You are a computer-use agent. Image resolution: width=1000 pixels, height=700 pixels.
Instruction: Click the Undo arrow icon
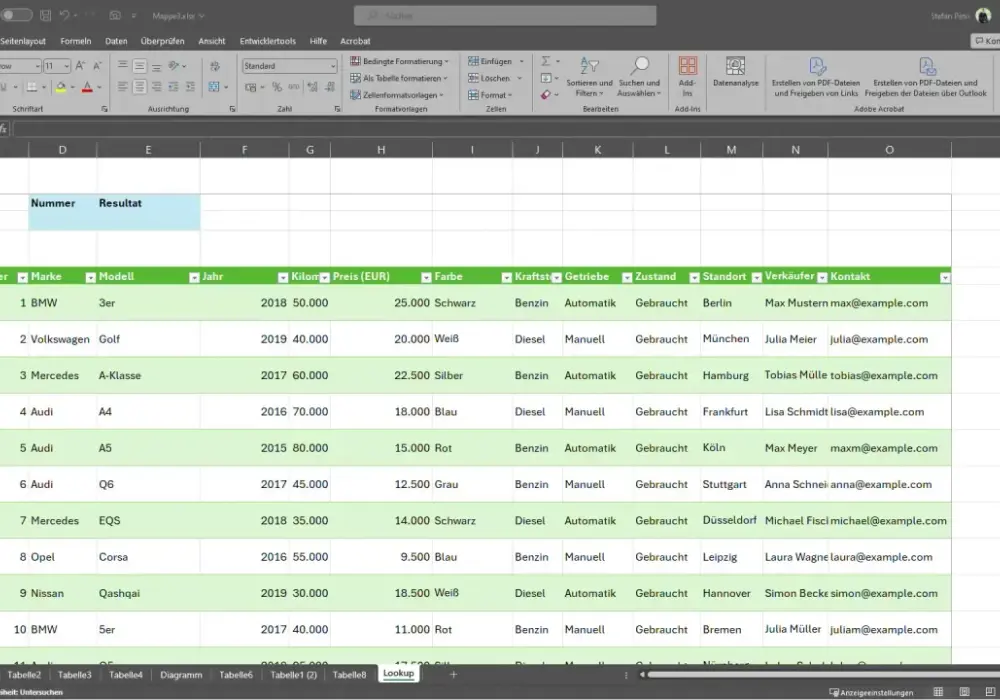64,15
